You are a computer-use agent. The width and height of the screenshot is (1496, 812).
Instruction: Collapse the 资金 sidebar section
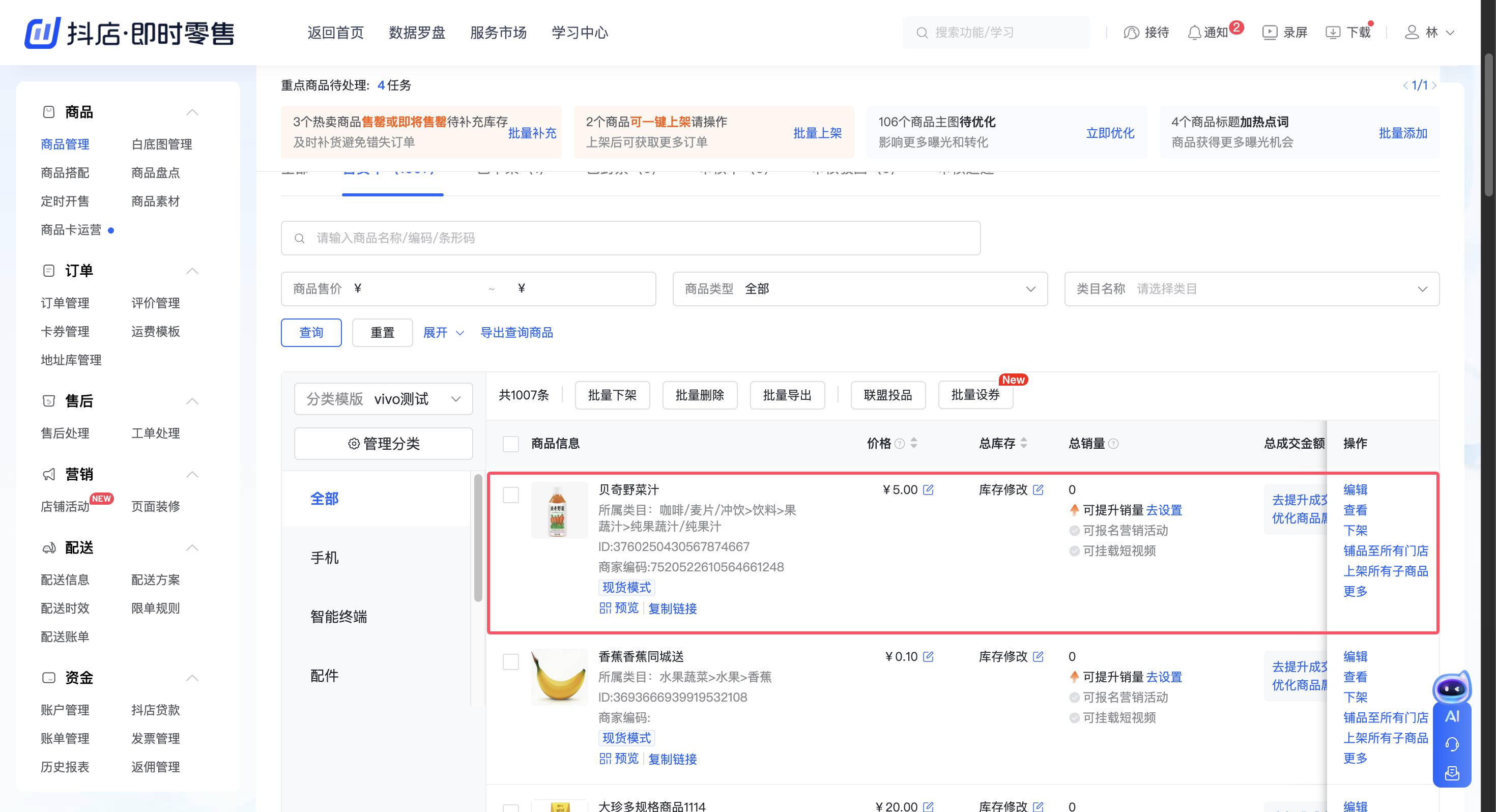[x=192, y=677]
